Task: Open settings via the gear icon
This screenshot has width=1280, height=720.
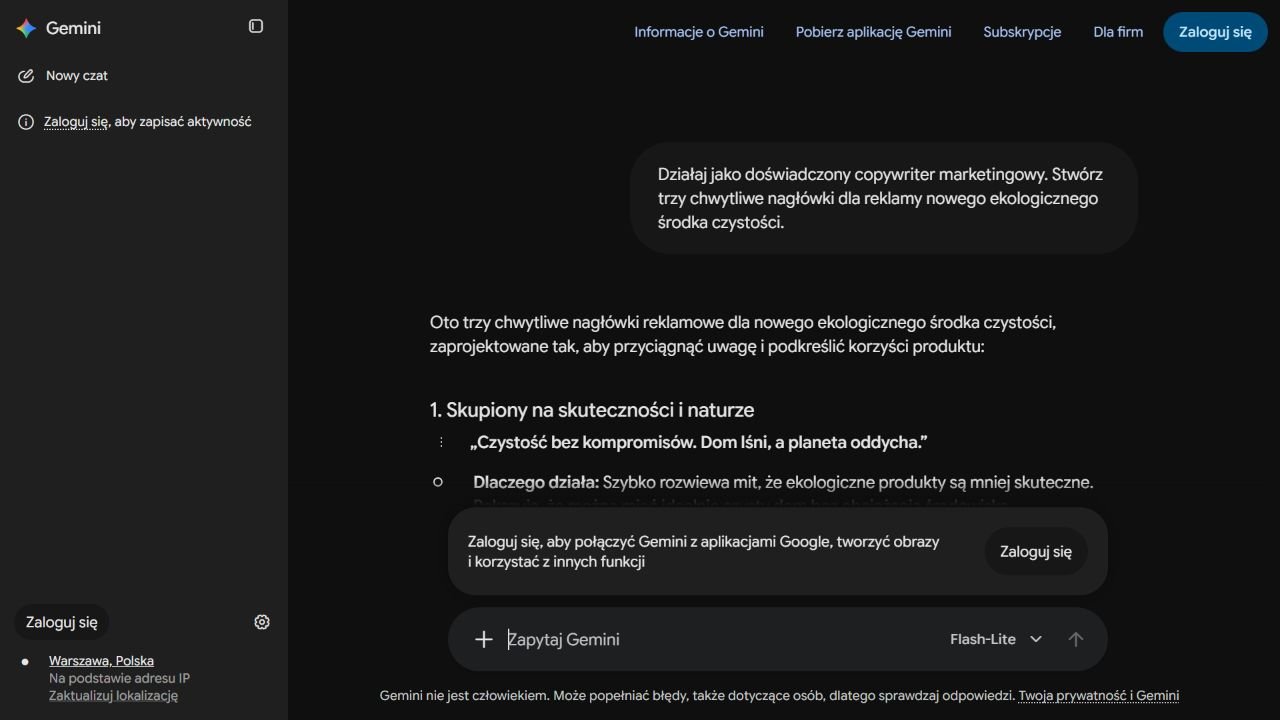Action: [262, 622]
